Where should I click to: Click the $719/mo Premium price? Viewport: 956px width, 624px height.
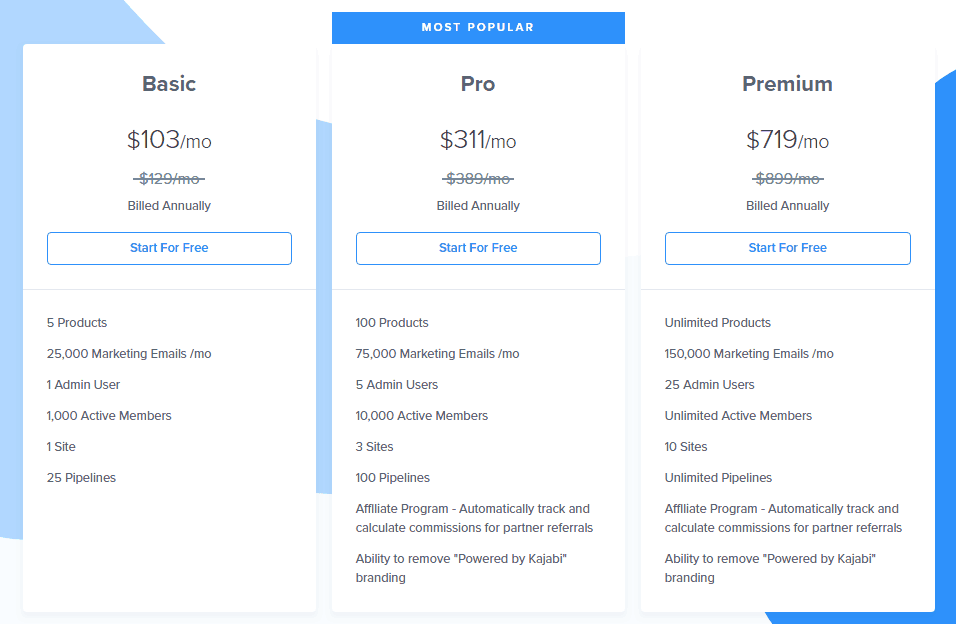(x=787, y=140)
